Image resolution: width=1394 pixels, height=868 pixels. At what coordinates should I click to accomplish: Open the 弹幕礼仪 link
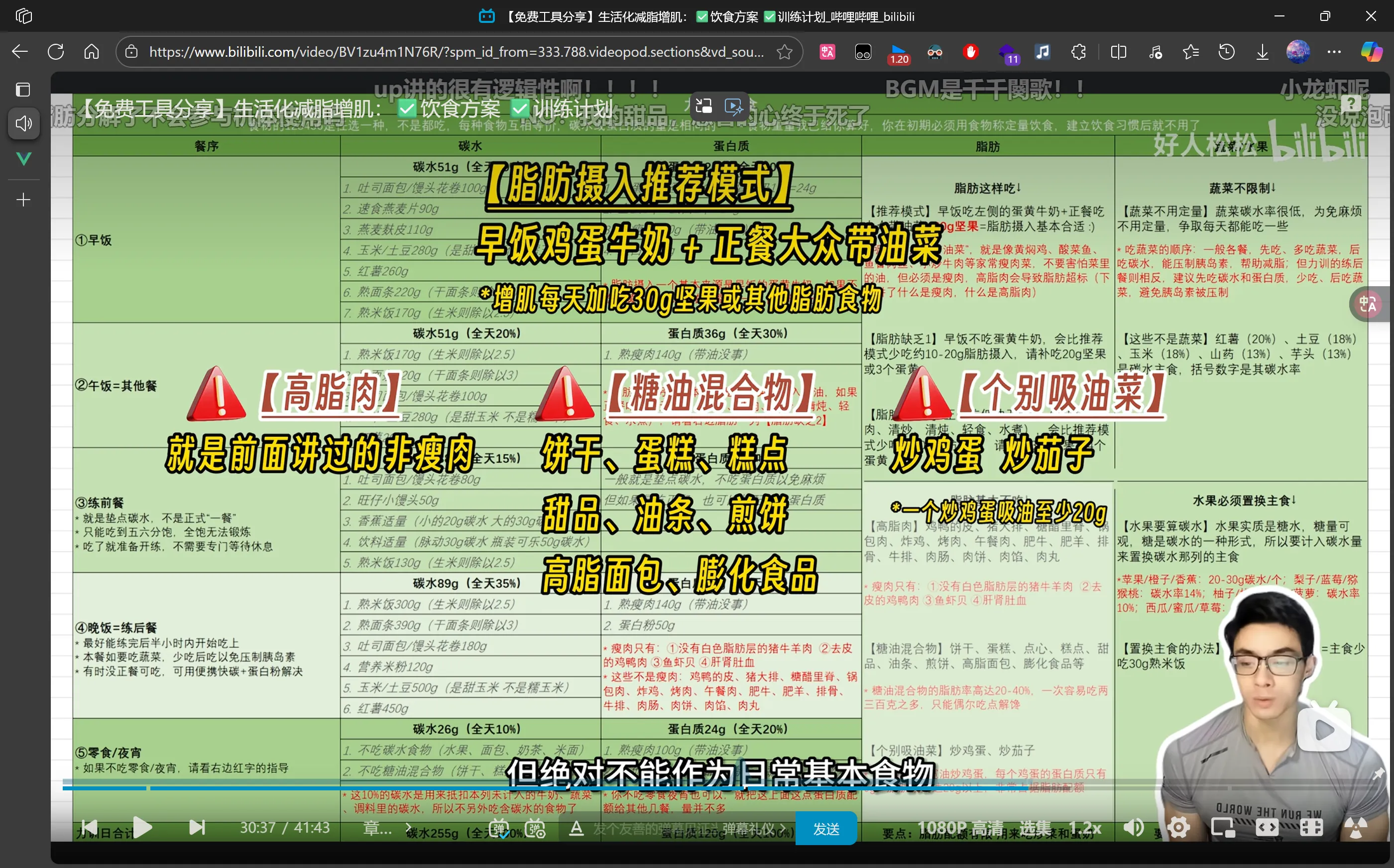coord(753,828)
